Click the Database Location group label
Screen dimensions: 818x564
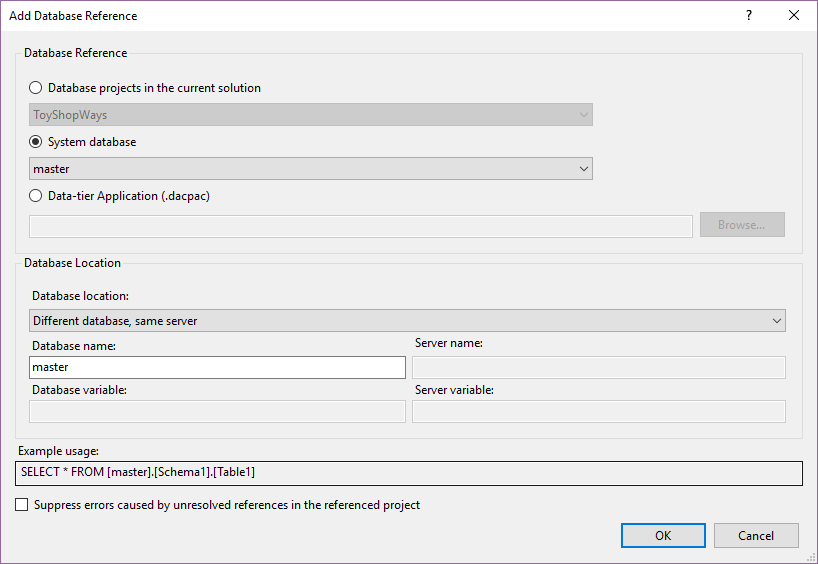[72, 263]
